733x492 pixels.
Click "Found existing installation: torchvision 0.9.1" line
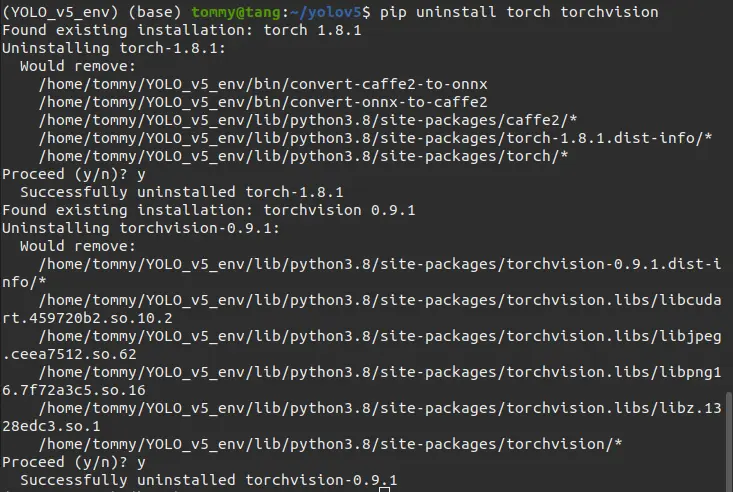[208, 209]
